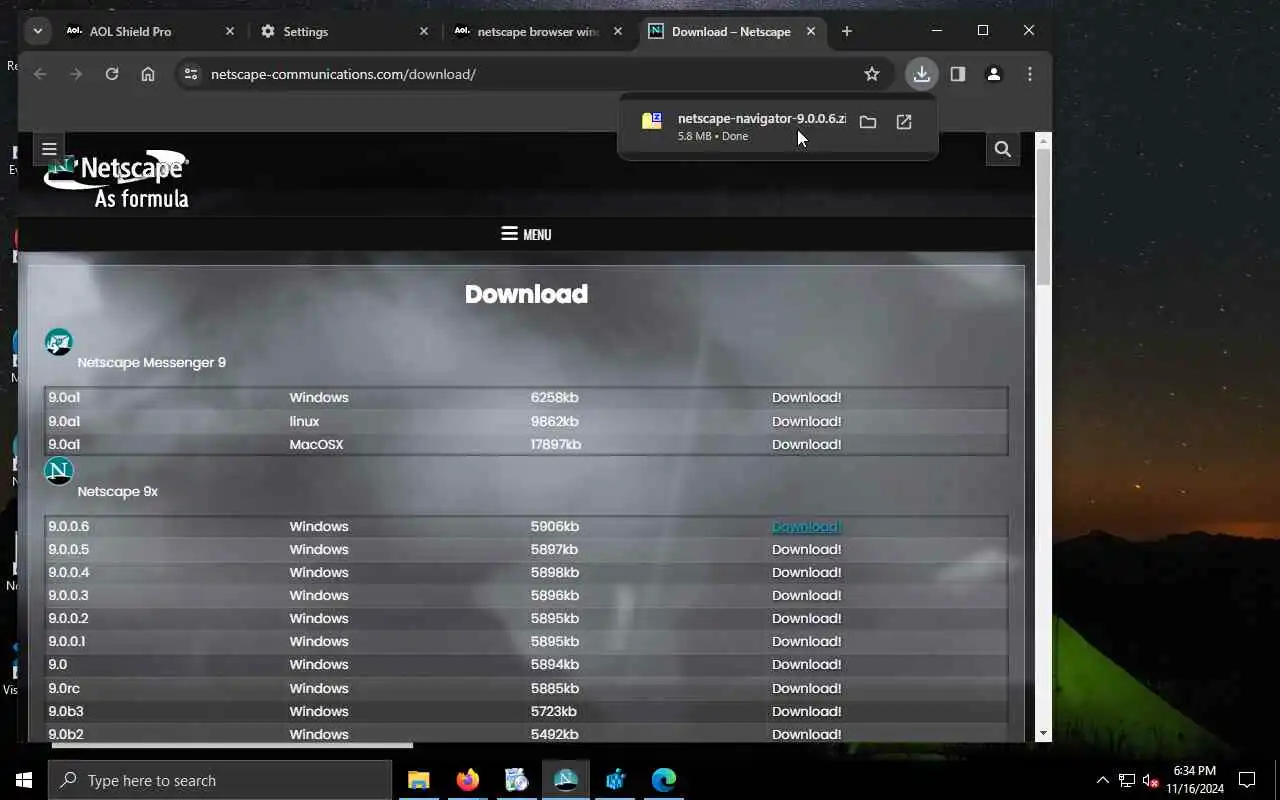Select the 9.0.0.6 version cell
Image resolution: width=1280 pixels, height=800 pixels.
pyautogui.click(x=68, y=526)
